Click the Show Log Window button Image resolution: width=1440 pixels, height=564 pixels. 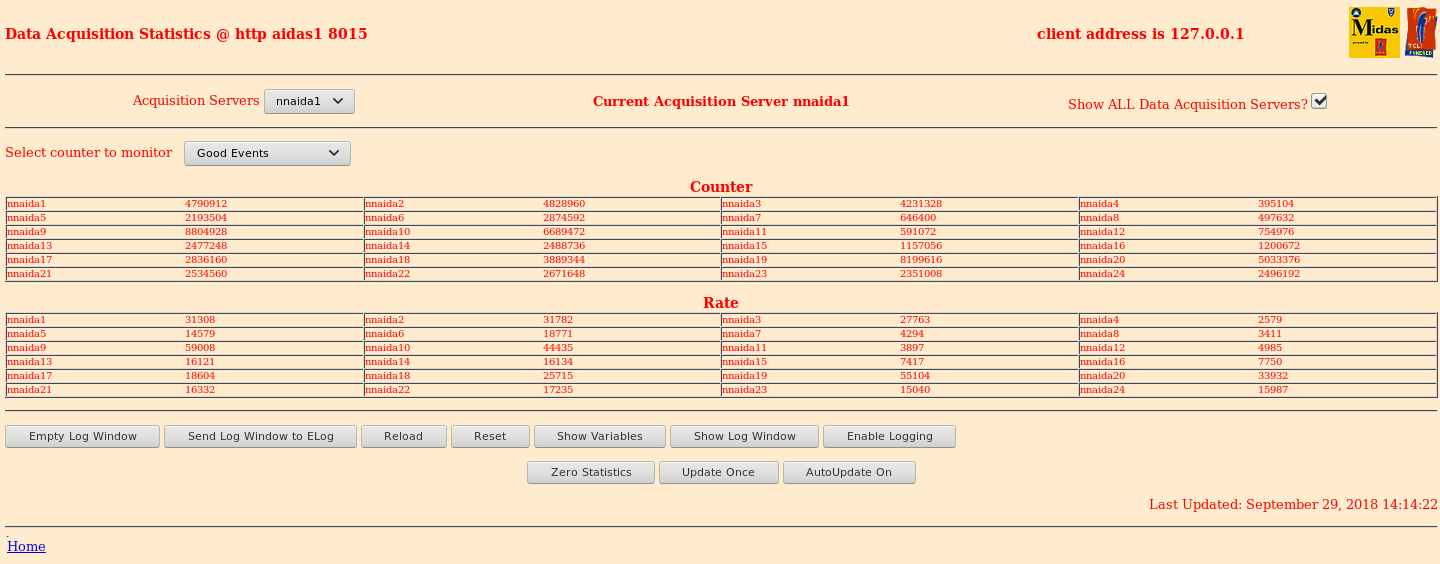pyautogui.click(x=745, y=436)
